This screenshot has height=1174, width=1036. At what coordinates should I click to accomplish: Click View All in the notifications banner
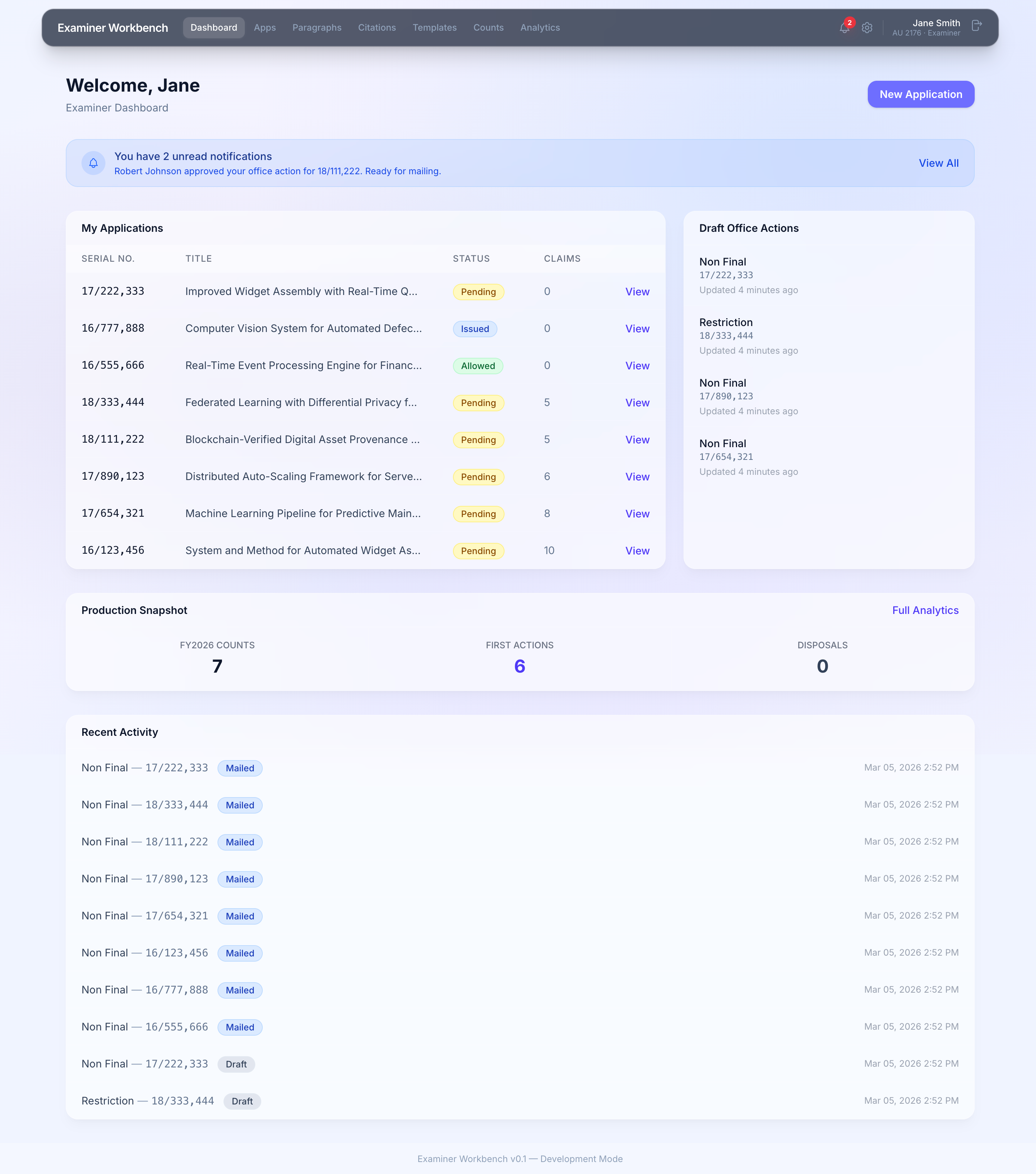click(x=938, y=163)
